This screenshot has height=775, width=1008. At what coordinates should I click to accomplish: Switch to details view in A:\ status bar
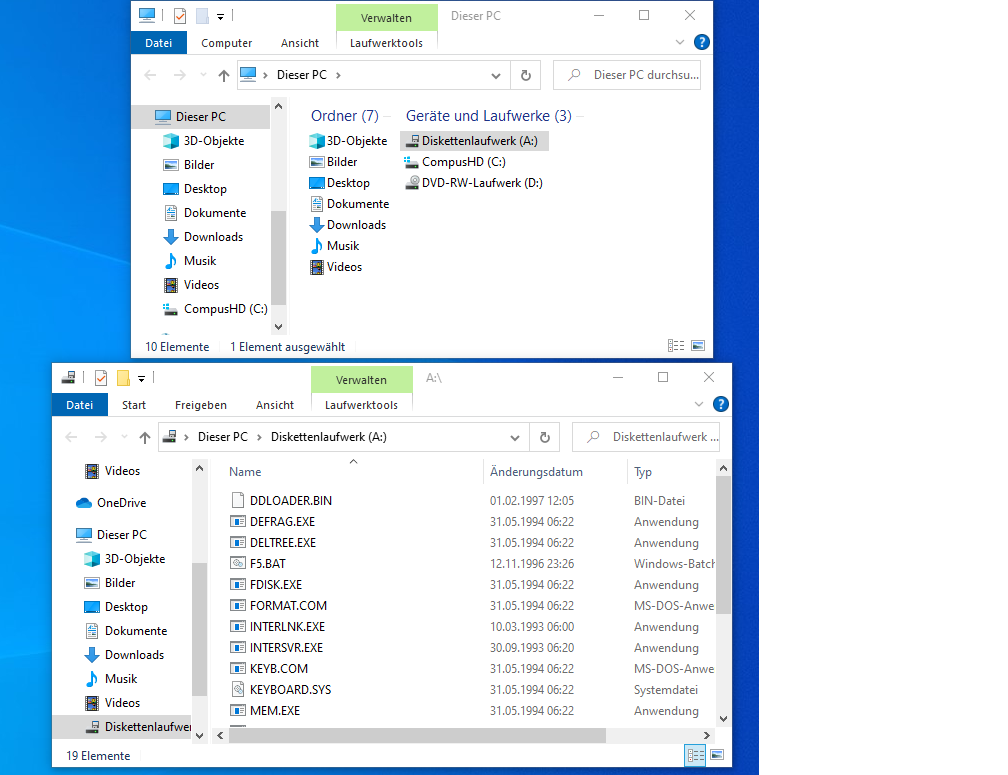click(696, 755)
